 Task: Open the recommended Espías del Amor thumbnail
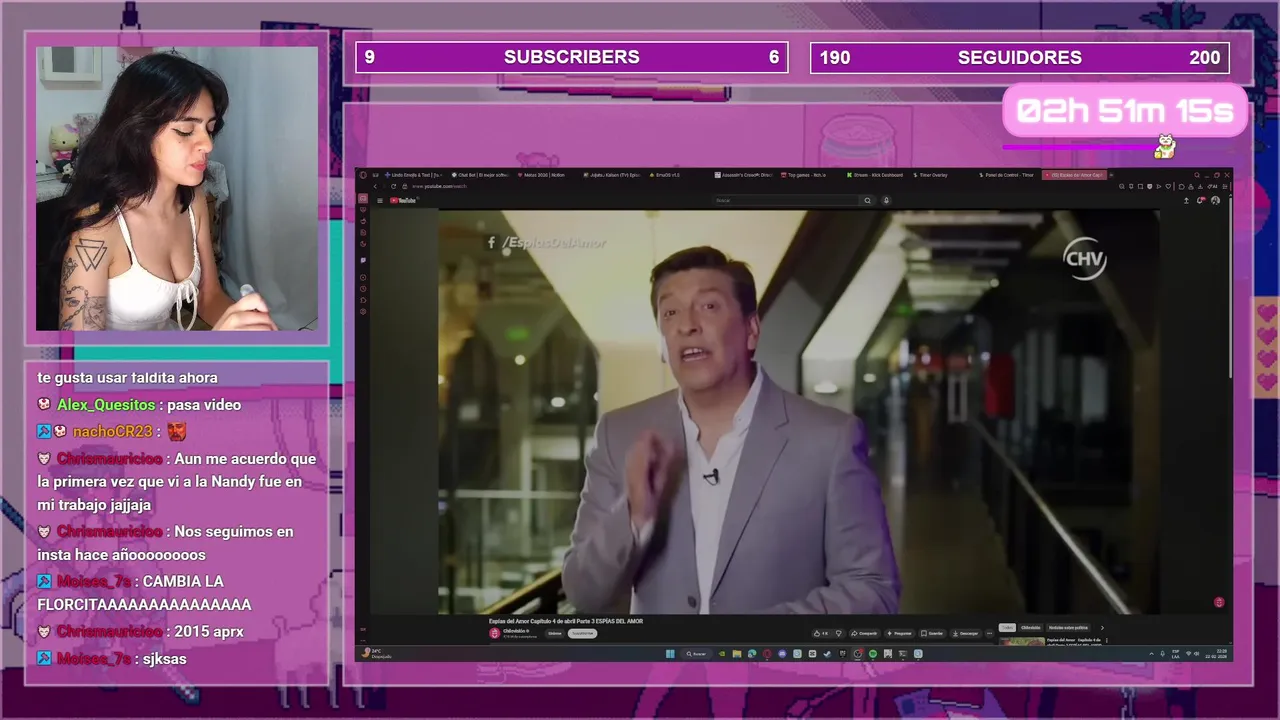pos(1022,641)
